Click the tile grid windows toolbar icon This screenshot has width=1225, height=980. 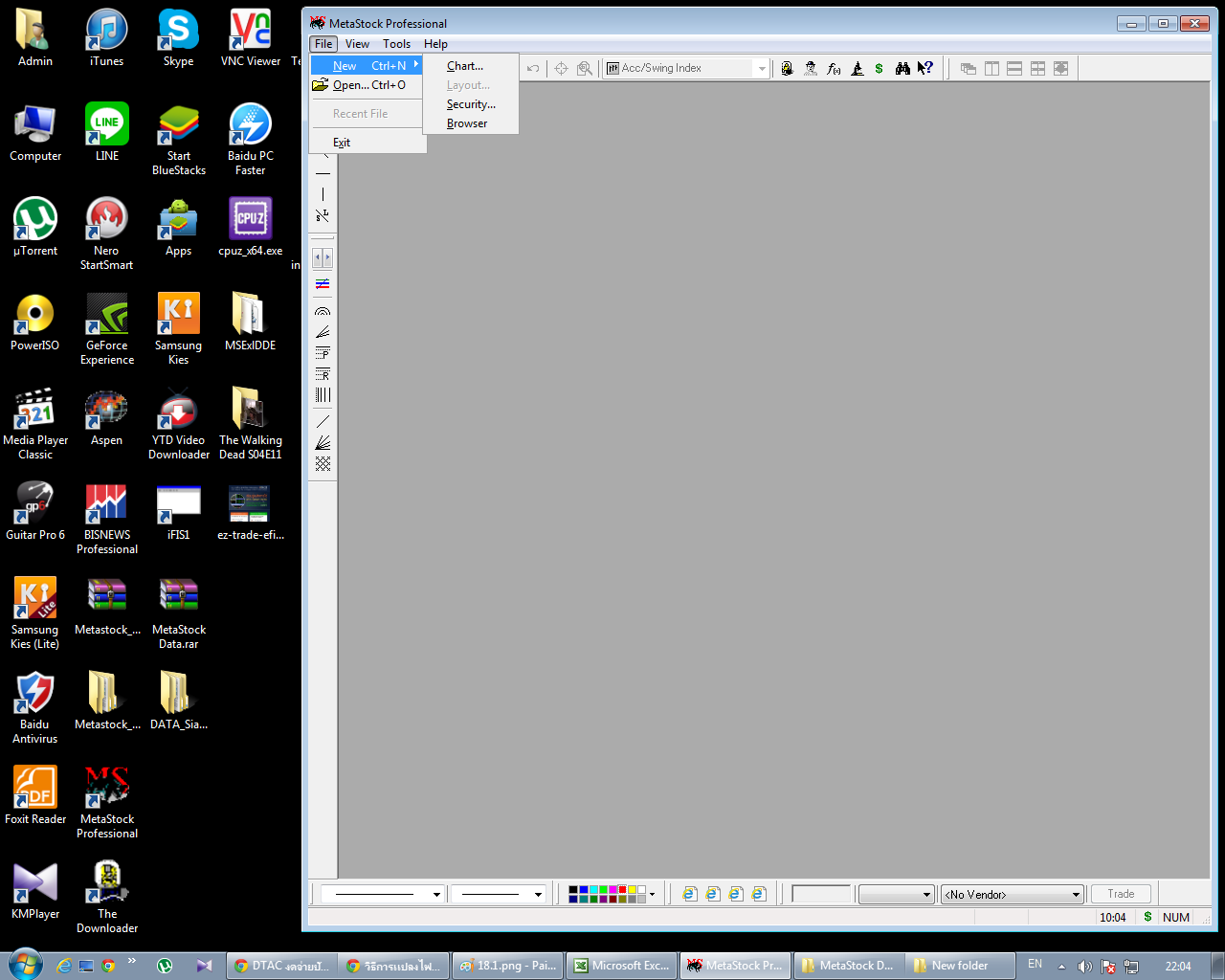click(x=1037, y=68)
